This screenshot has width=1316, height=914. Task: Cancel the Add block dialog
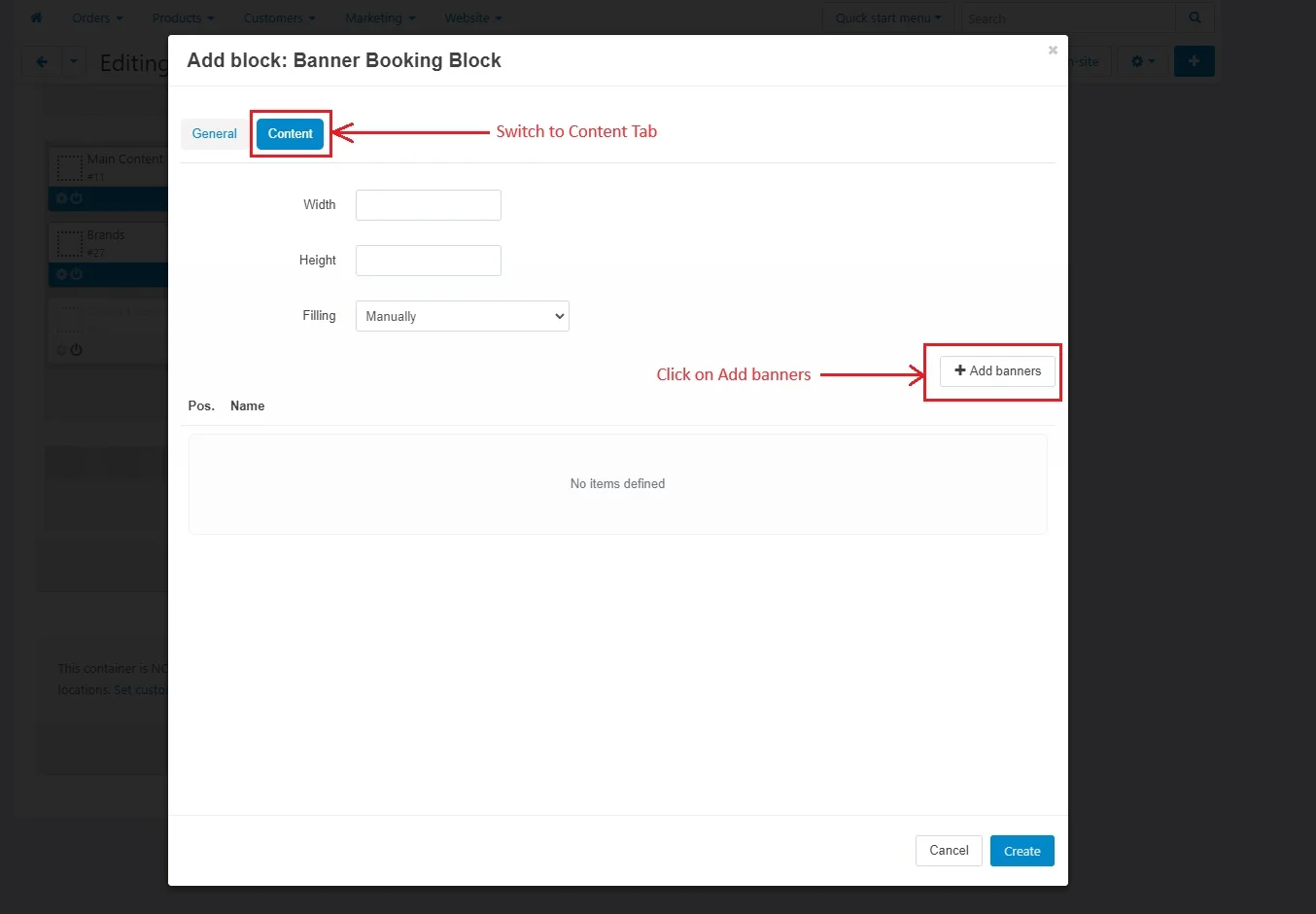(x=949, y=851)
